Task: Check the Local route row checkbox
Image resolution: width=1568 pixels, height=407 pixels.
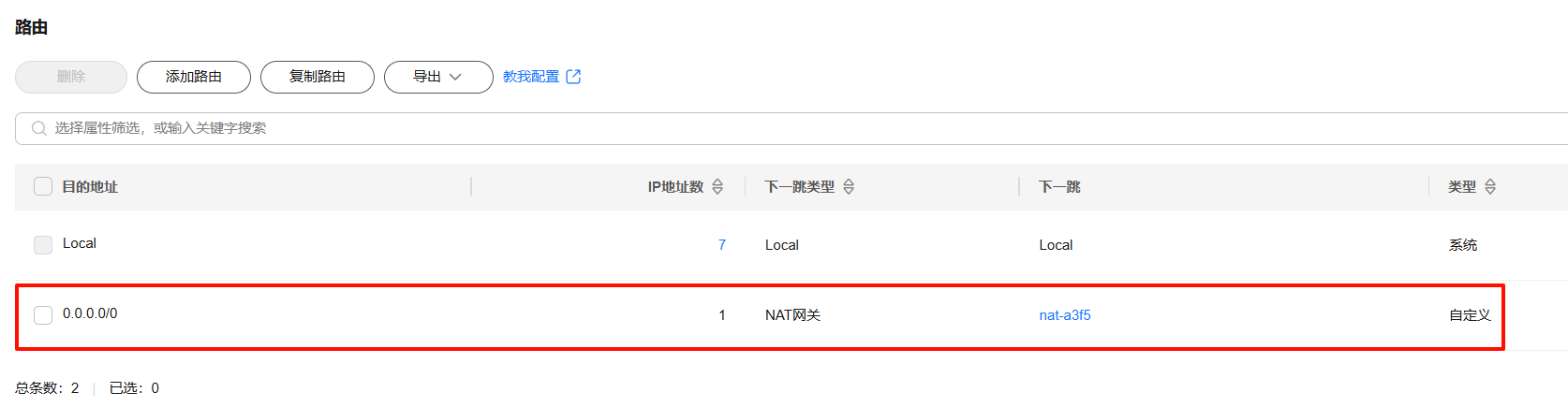Action: (43, 245)
